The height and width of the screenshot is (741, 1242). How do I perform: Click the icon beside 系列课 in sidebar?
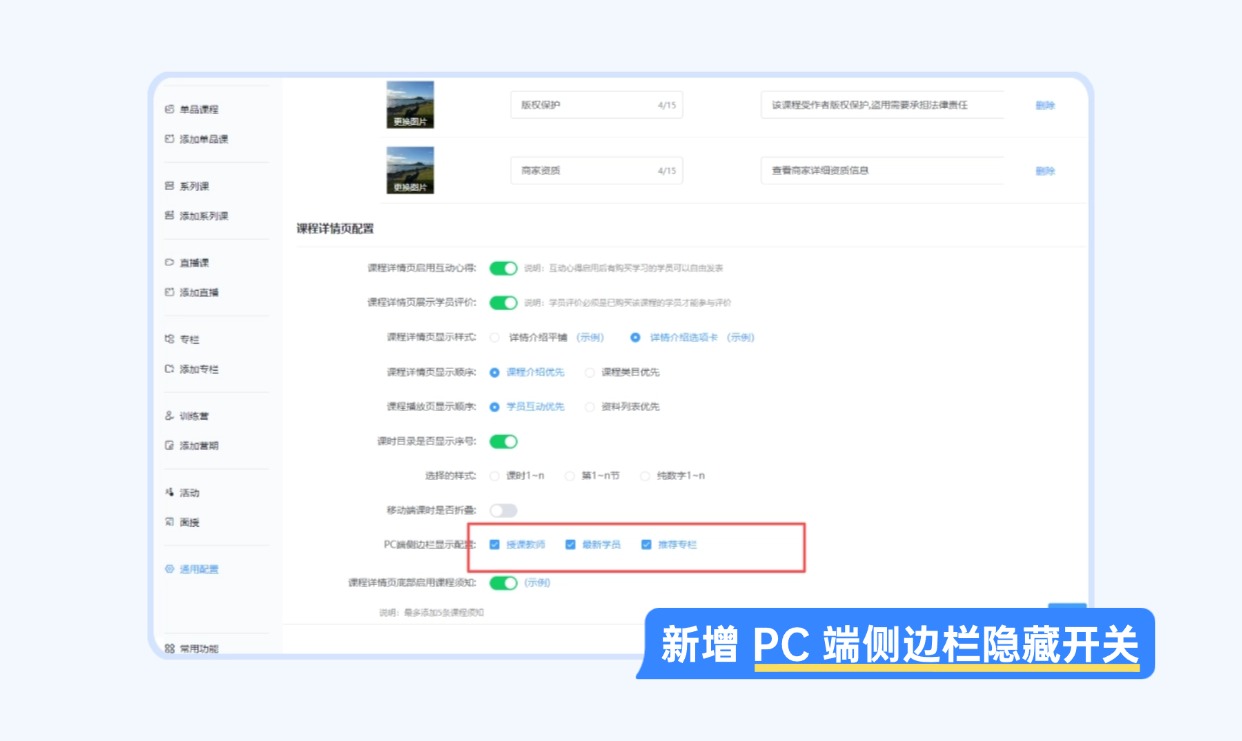coord(169,186)
